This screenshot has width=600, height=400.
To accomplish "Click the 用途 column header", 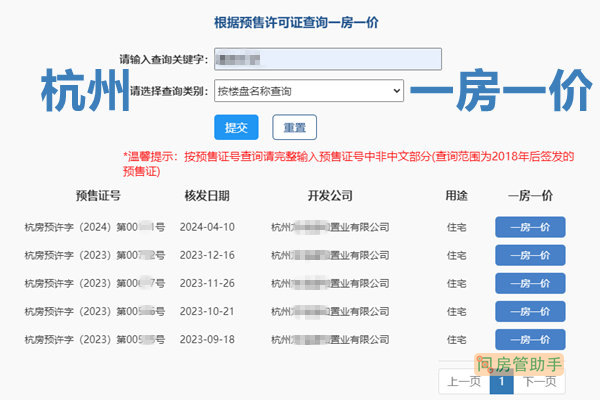I will (457, 196).
